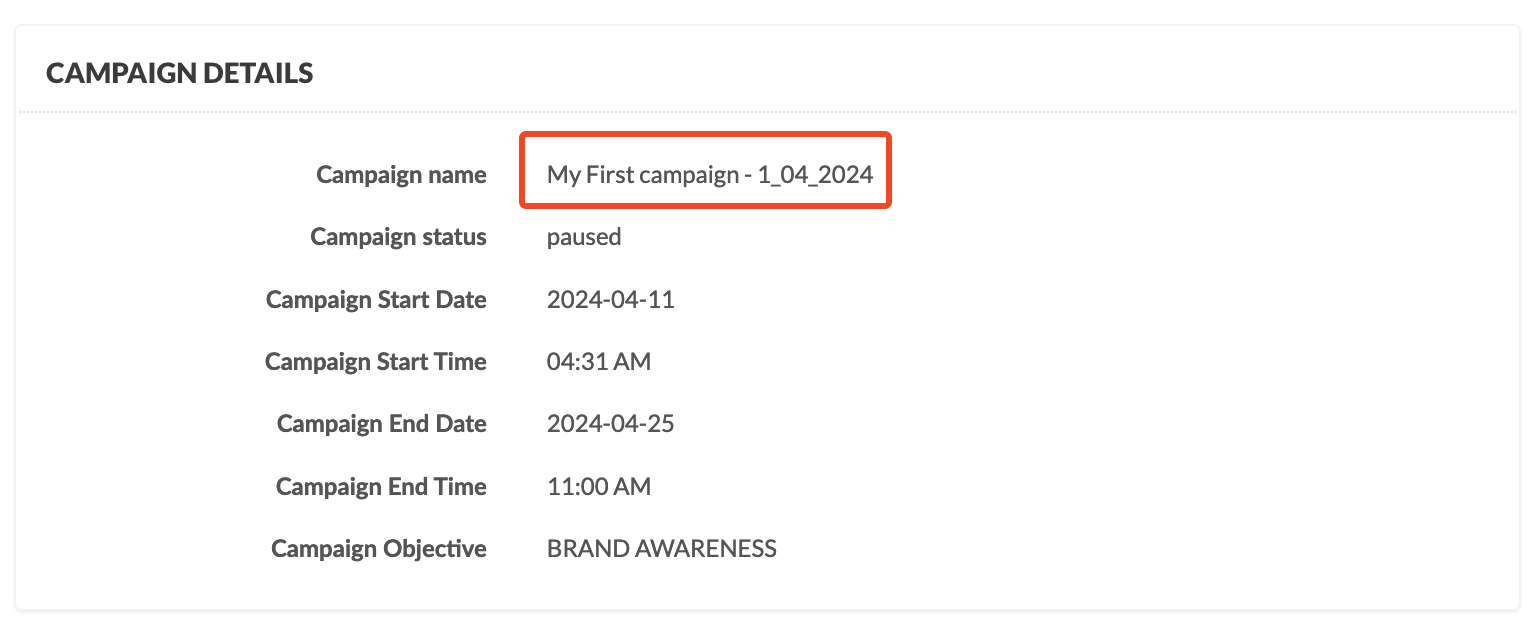Click the '1_04_2024' suffix in campaign name
Viewport: 1536px width, 632px height.
click(815, 175)
